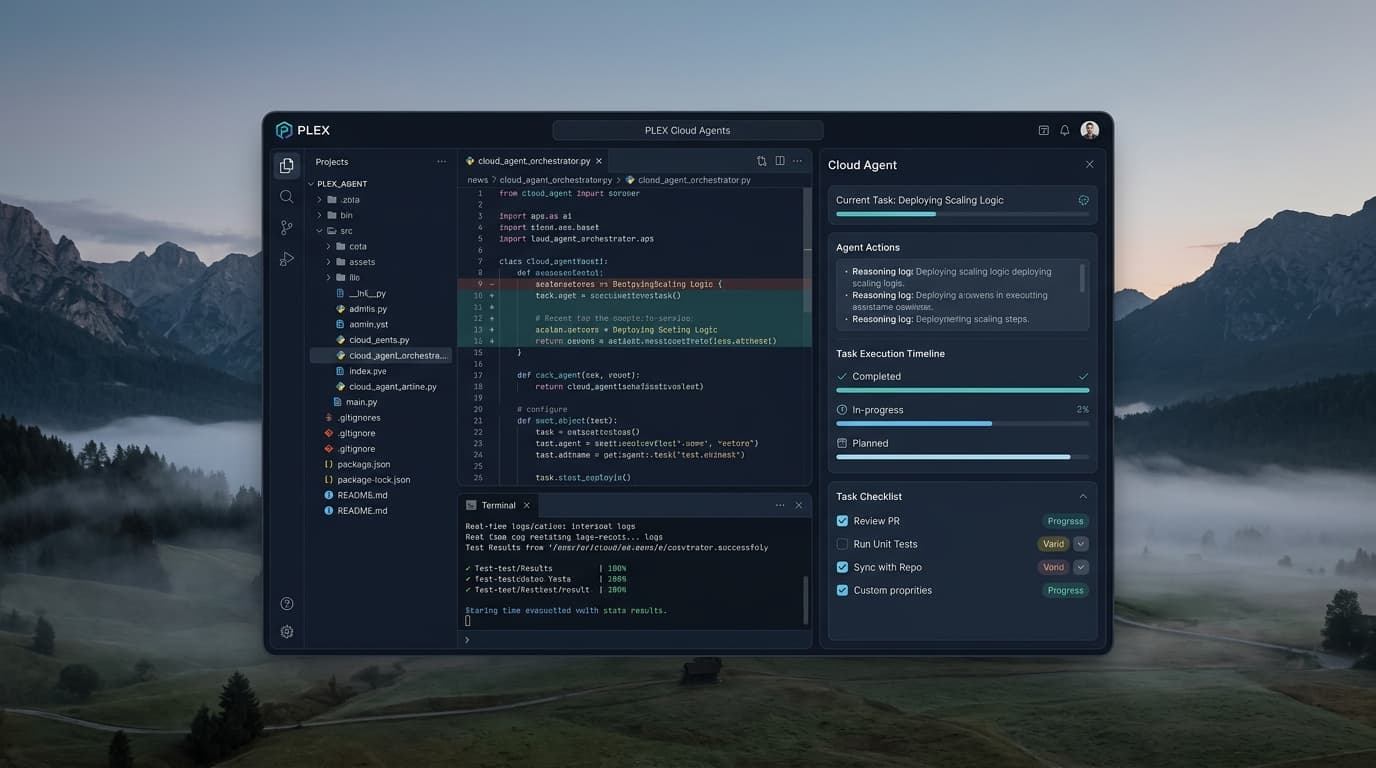
Task: Open the dropdown arrow in Run Unit Tests row
Action: pyautogui.click(x=1081, y=544)
